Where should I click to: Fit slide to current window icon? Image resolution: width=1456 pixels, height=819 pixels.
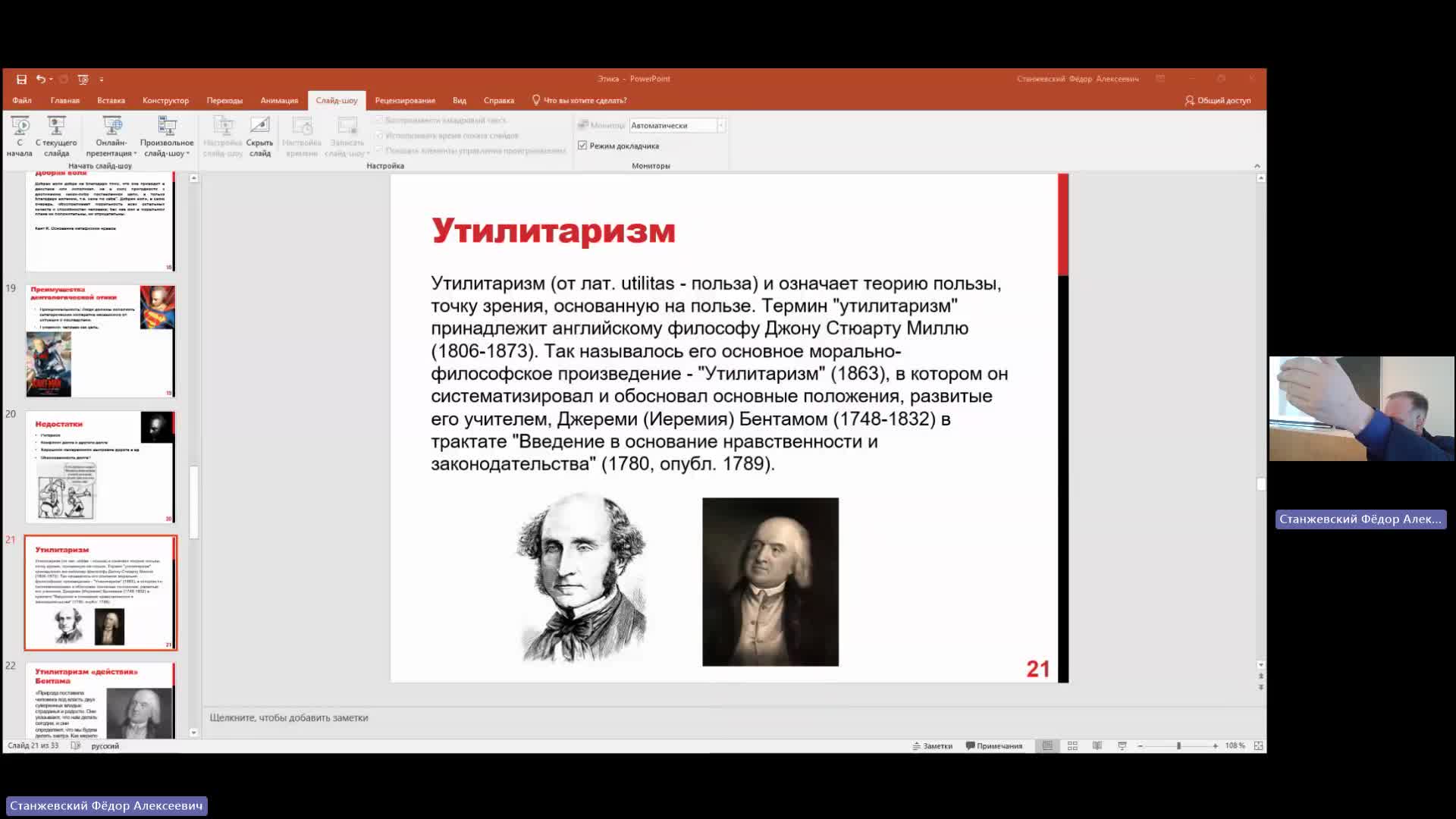[1259, 745]
